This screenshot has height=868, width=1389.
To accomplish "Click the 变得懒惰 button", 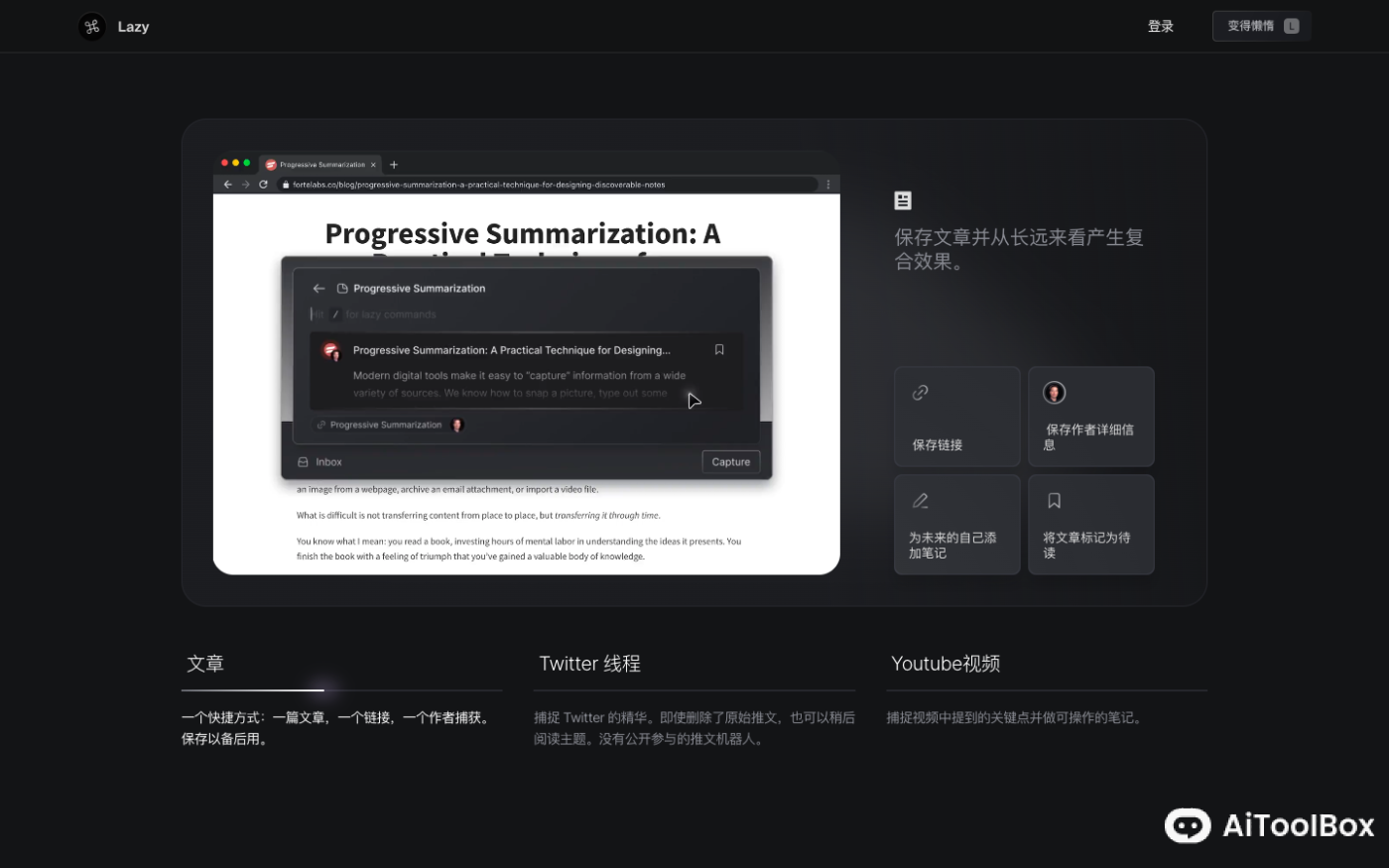I will click(1260, 25).
